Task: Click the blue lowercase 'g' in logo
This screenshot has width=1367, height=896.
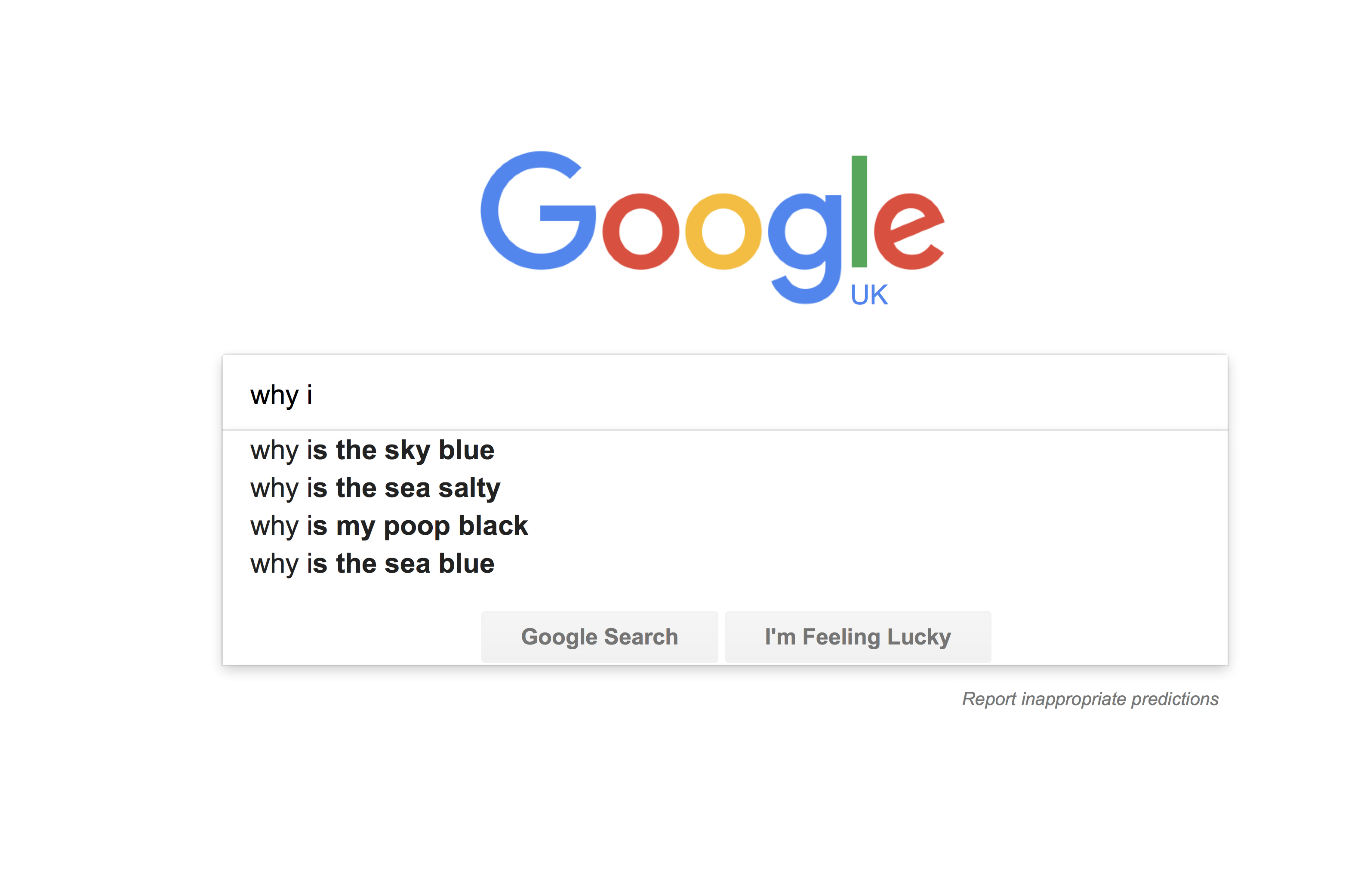Action: pyautogui.click(x=805, y=249)
